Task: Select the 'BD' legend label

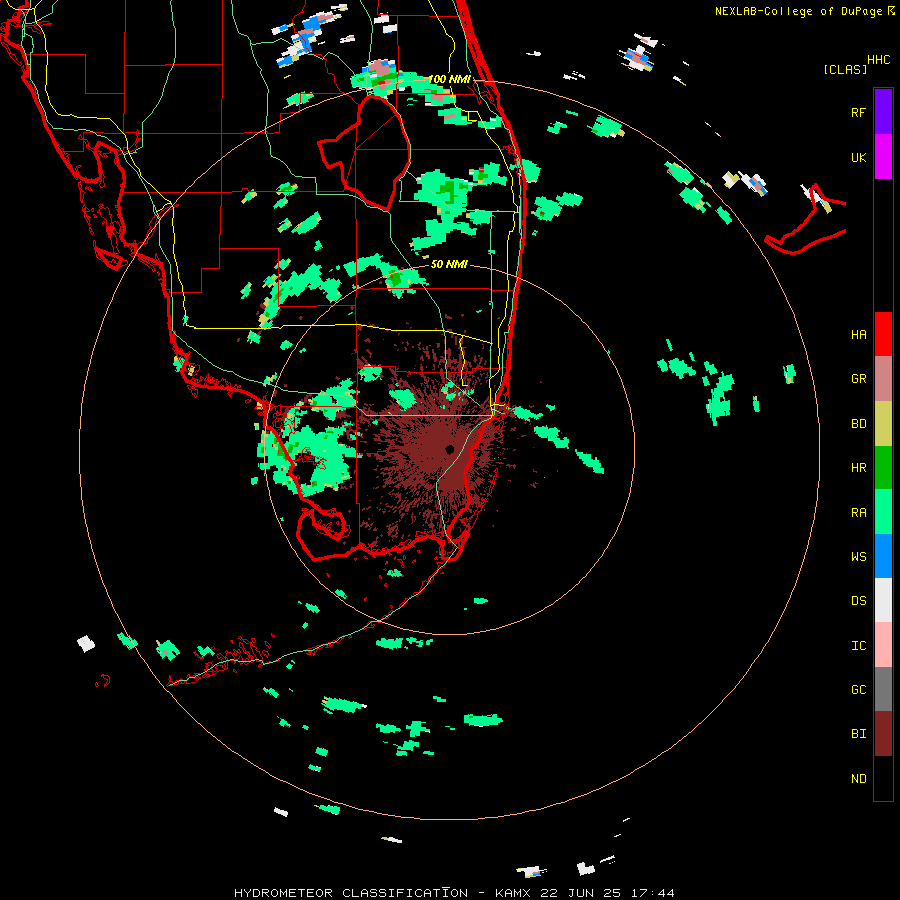Action: 858,424
